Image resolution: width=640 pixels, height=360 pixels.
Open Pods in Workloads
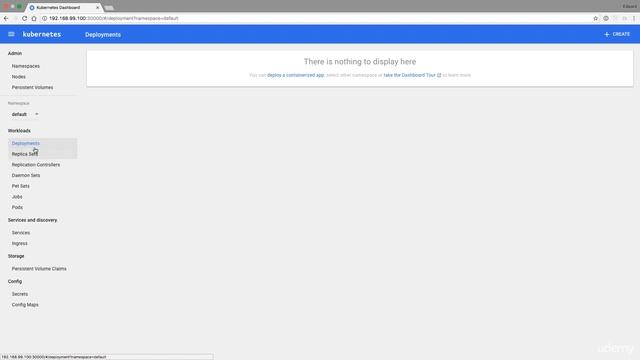[x=17, y=207]
